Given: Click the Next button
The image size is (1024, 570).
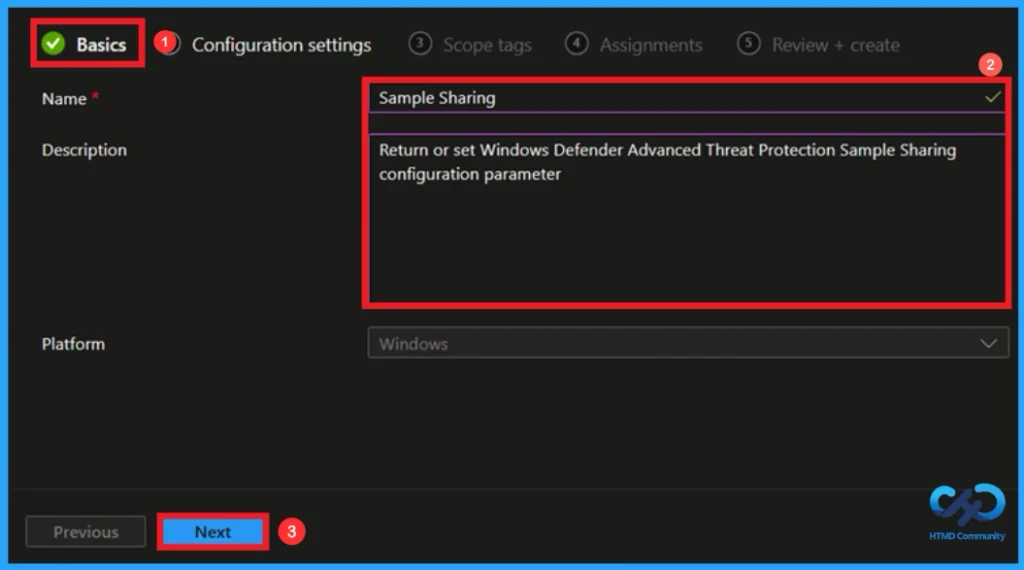Looking at the screenshot, I should coord(213,531).
